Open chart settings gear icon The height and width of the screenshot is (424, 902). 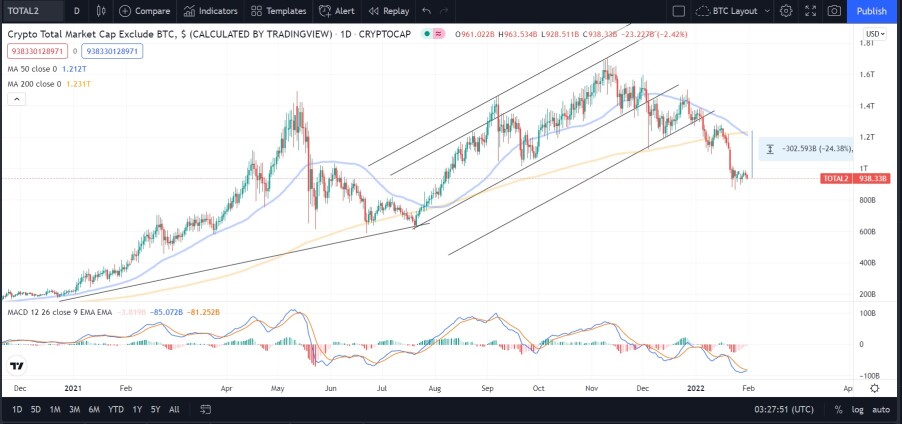pyautogui.click(x=786, y=11)
